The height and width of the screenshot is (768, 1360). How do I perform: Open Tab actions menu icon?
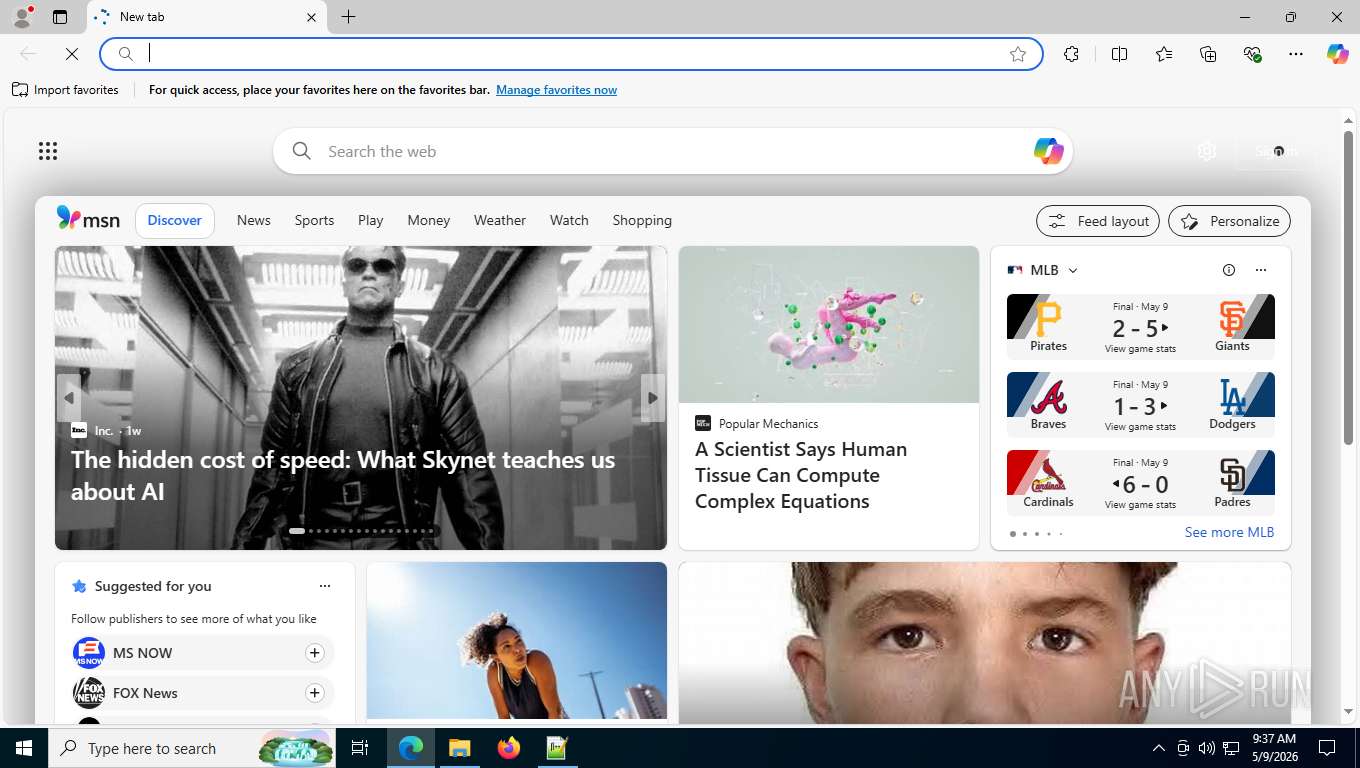[x=60, y=17]
